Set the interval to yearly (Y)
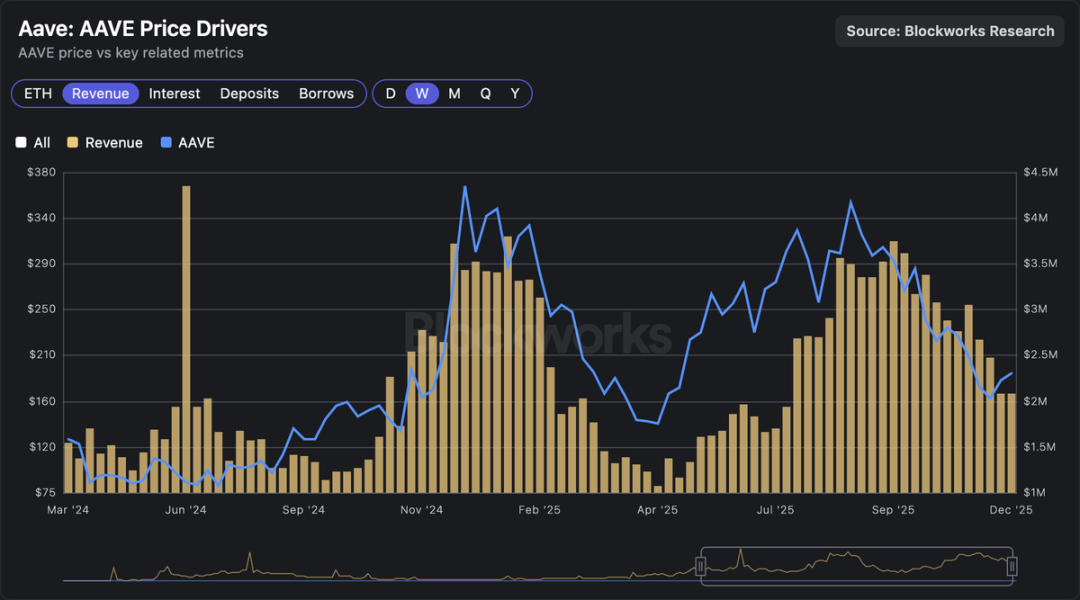The width and height of the screenshot is (1080, 600). [x=515, y=93]
